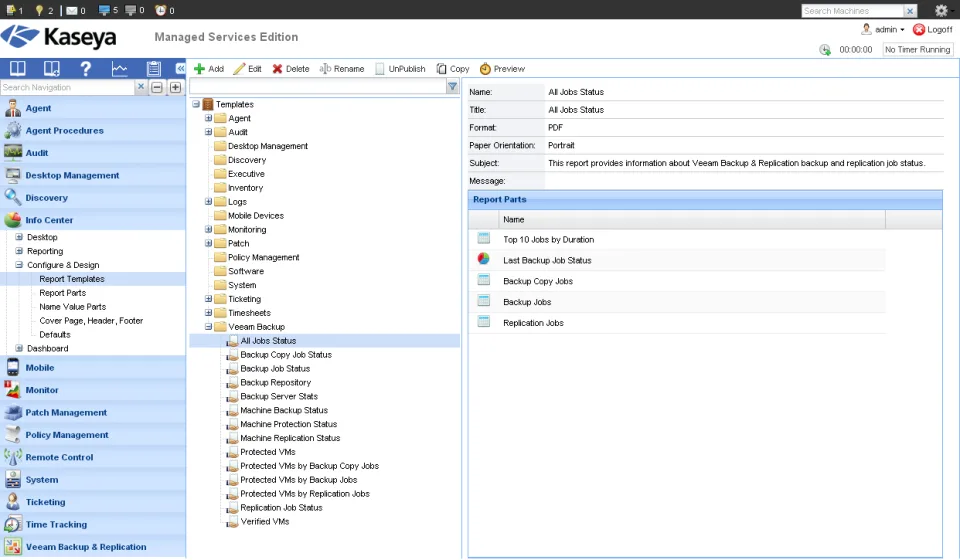Open the Desktop Management module
Screen dimensions: 960x560
coord(93,175)
